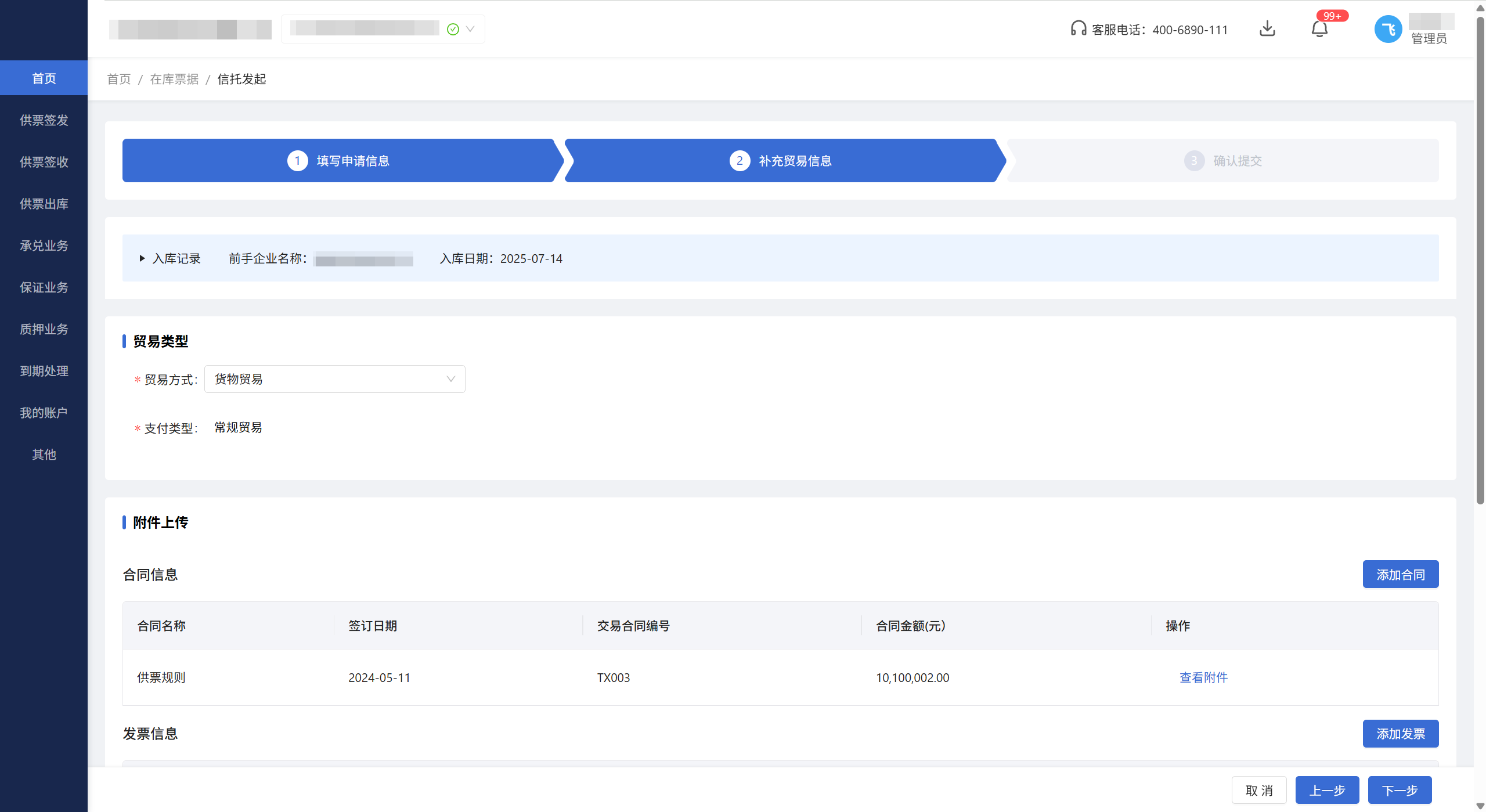Open the 贸易方式 dropdown showing 货物贸易
Screen dimensions: 1486x812
point(334,379)
